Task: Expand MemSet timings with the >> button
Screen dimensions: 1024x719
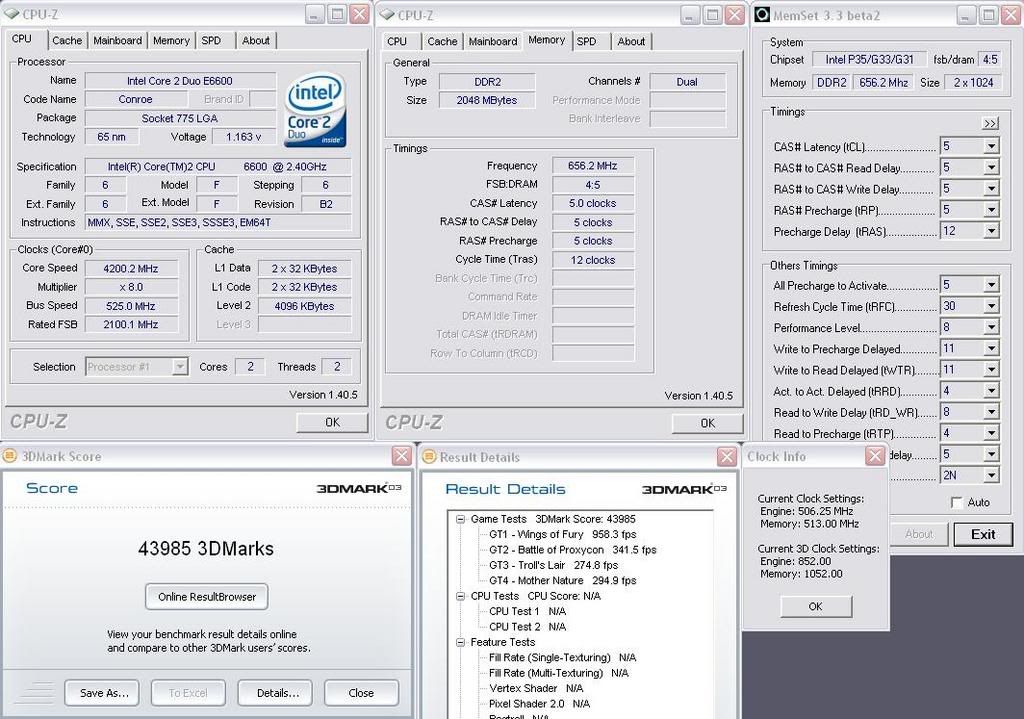Action: coord(990,123)
